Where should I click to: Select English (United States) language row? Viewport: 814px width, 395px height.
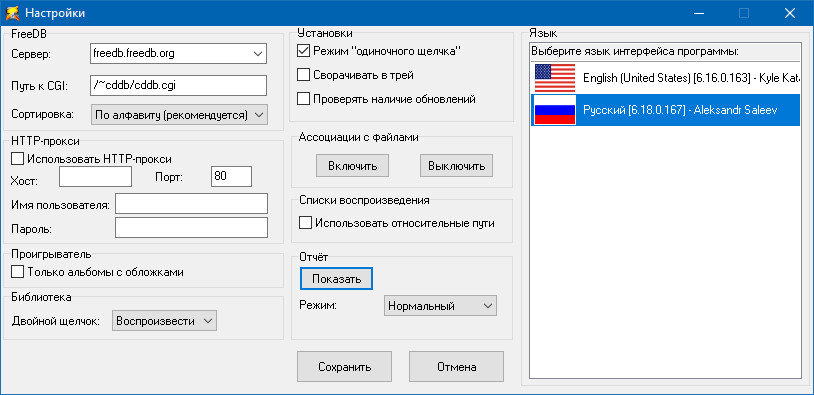coord(666,78)
